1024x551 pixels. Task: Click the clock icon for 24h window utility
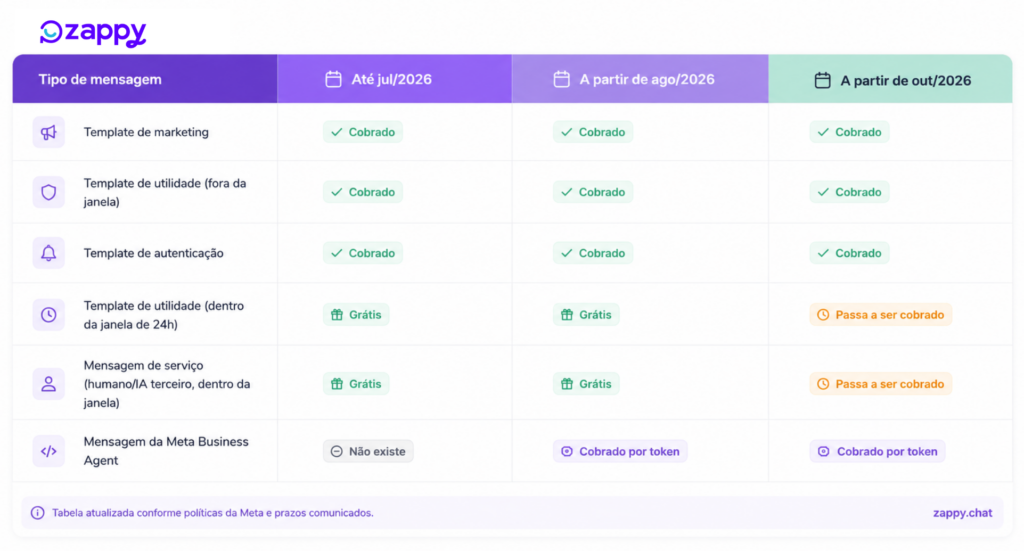[48, 315]
